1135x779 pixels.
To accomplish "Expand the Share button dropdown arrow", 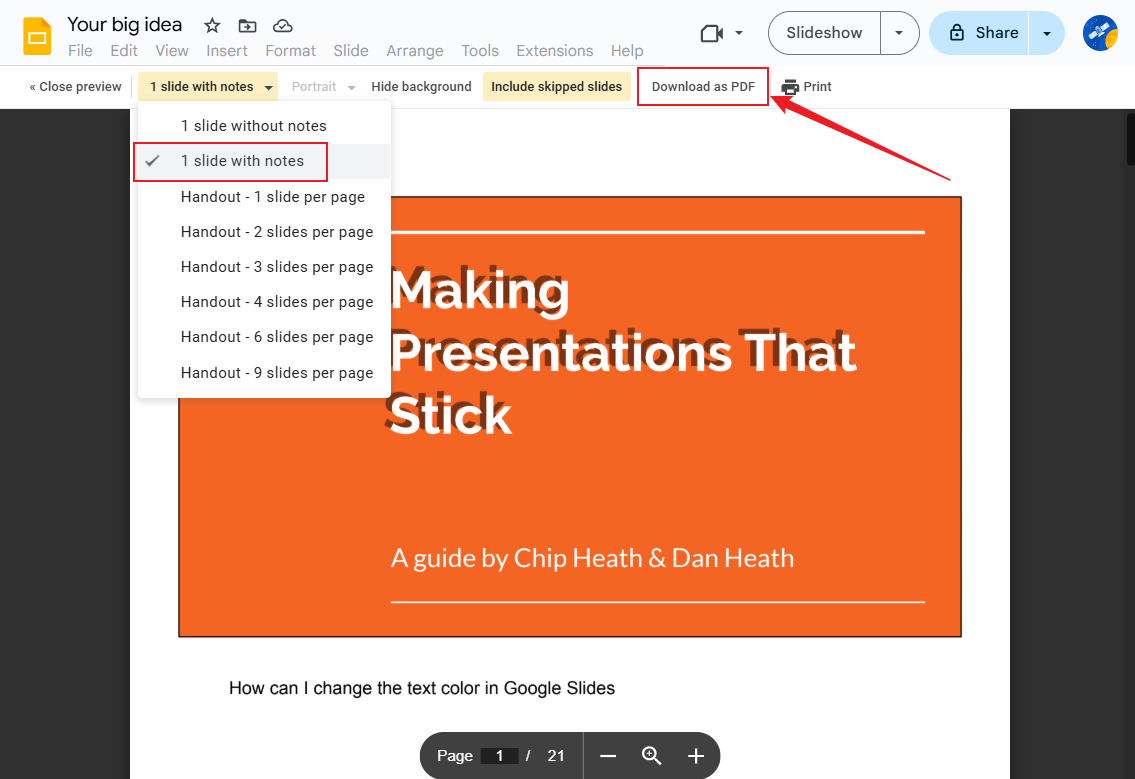I will (x=1047, y=32).
